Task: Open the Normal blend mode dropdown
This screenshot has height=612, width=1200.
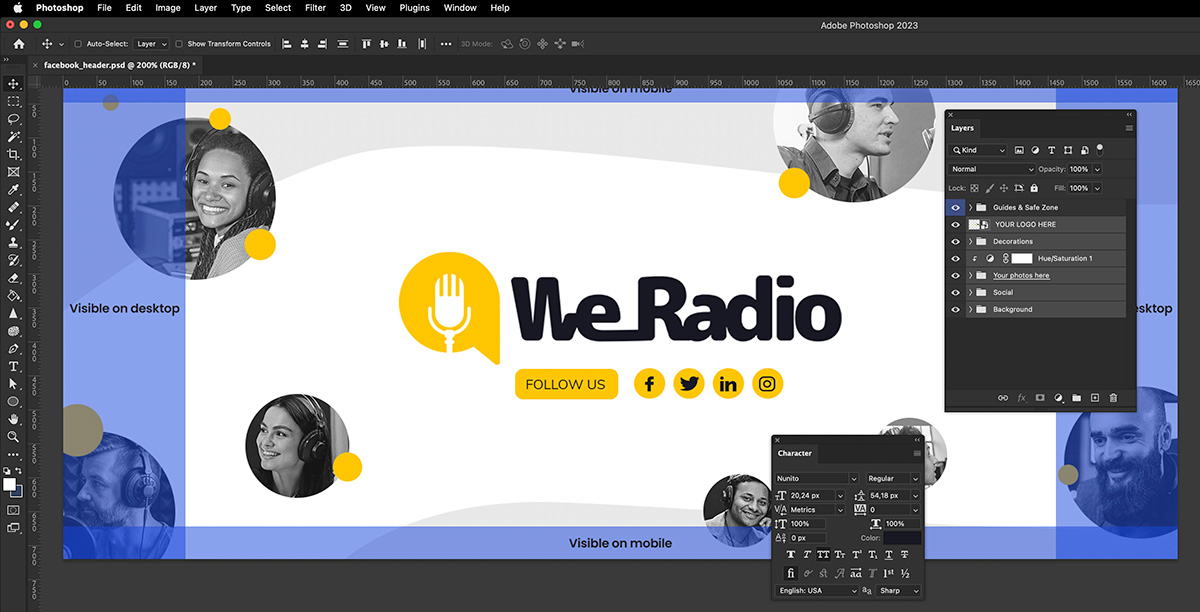Action: 992,169
